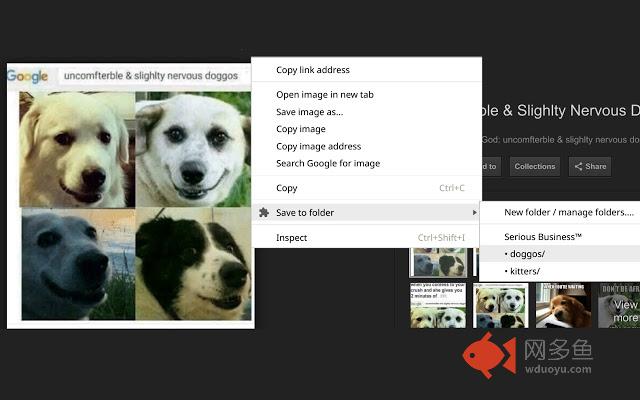Open the Collections button
The width and height of the screenshot is (640, 400).
point(535,167)
